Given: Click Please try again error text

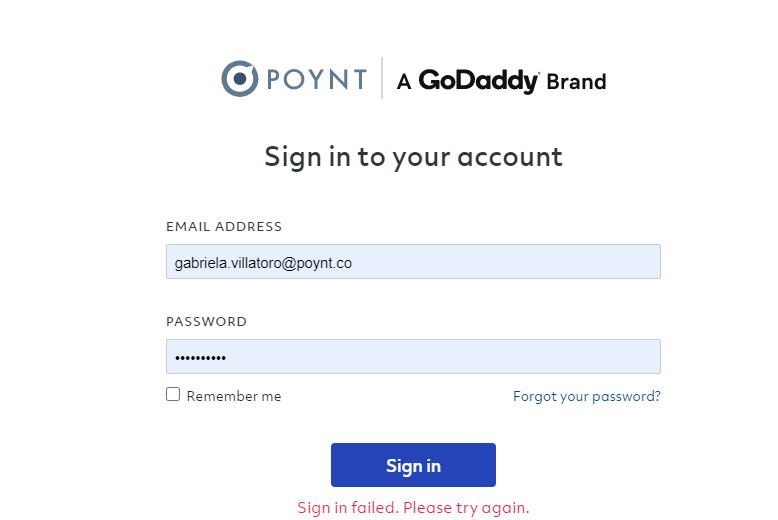Looking at the screenshot, I should (466, 508).
